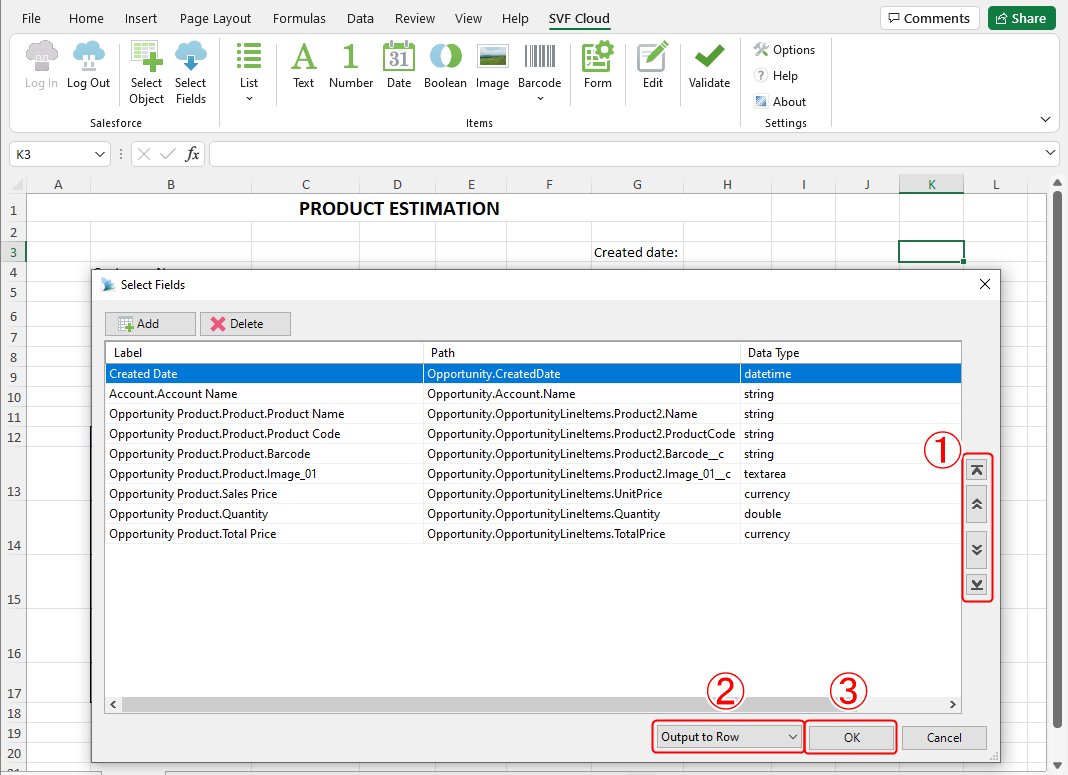The width and height of the screenshot is (1068, 775).
Task: Move selected field down one
Action: point(977,550)
